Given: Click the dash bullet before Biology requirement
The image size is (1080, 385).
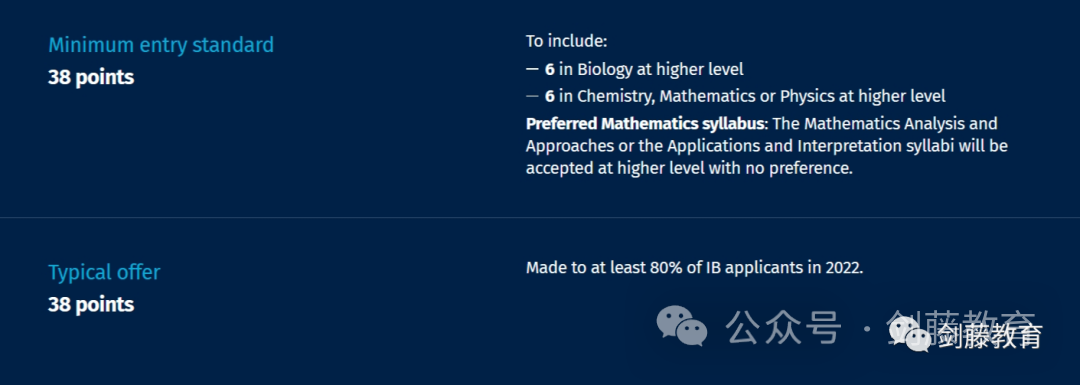Looking at the screenshot, I should 532,69.
